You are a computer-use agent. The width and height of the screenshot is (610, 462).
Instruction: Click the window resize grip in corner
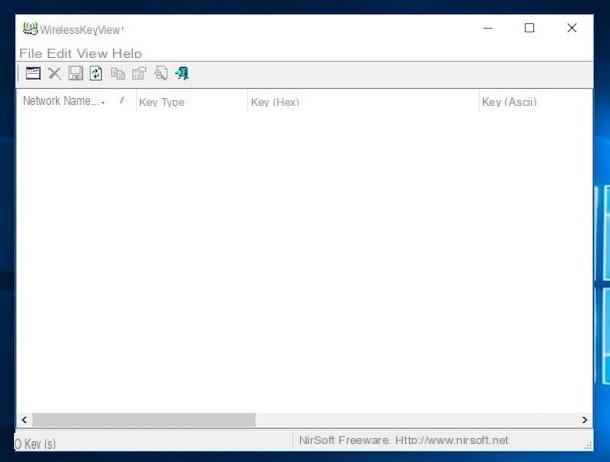[588, 445]
